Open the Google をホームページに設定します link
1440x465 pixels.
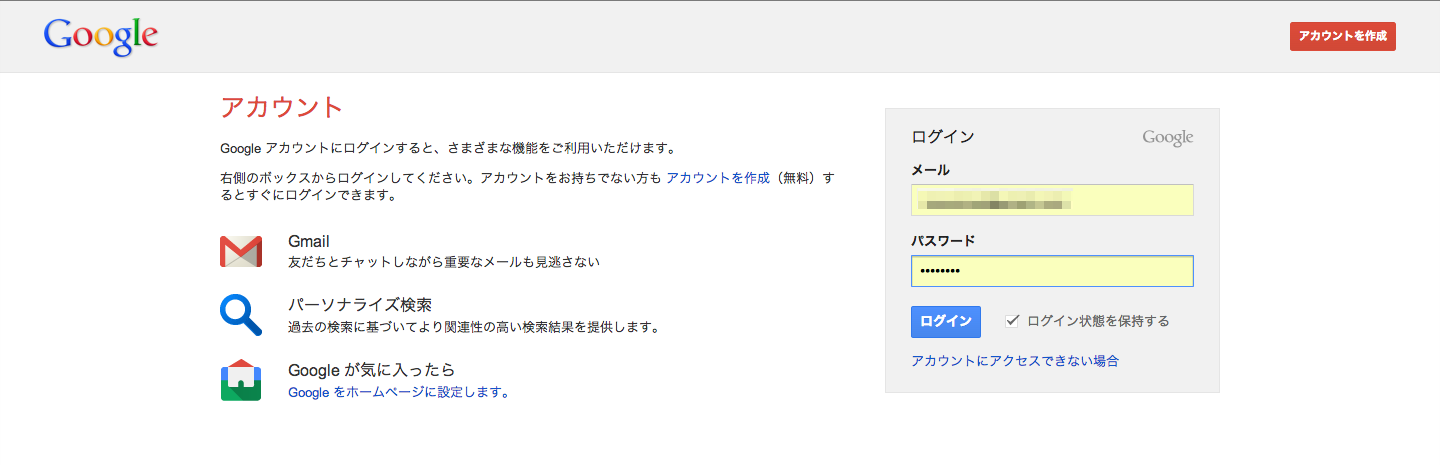coord(399,392)
